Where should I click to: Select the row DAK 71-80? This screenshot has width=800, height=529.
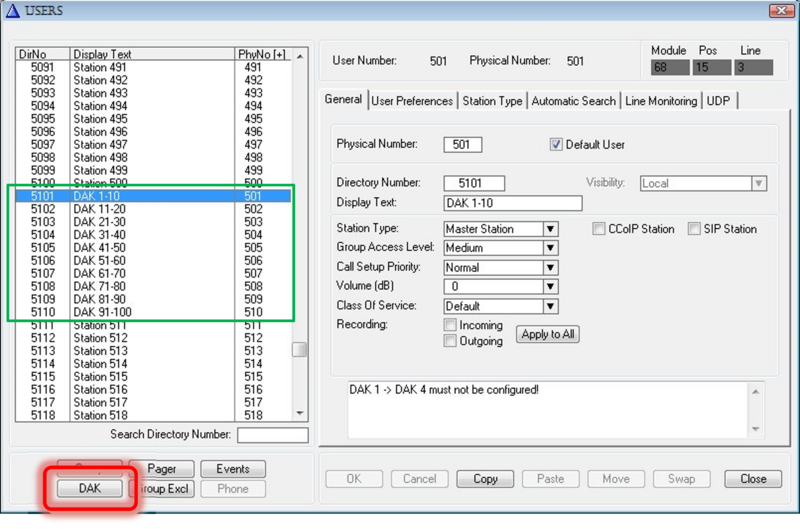153,286
